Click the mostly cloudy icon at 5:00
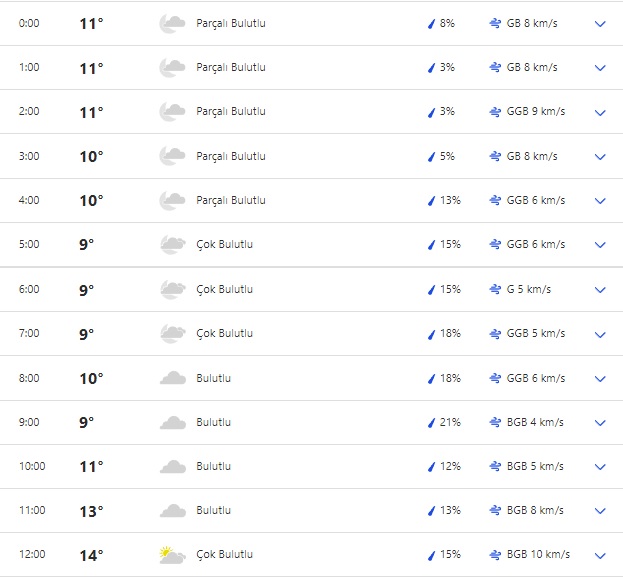The height and width of the screenshot is (578, 623). tap(172, 245)
